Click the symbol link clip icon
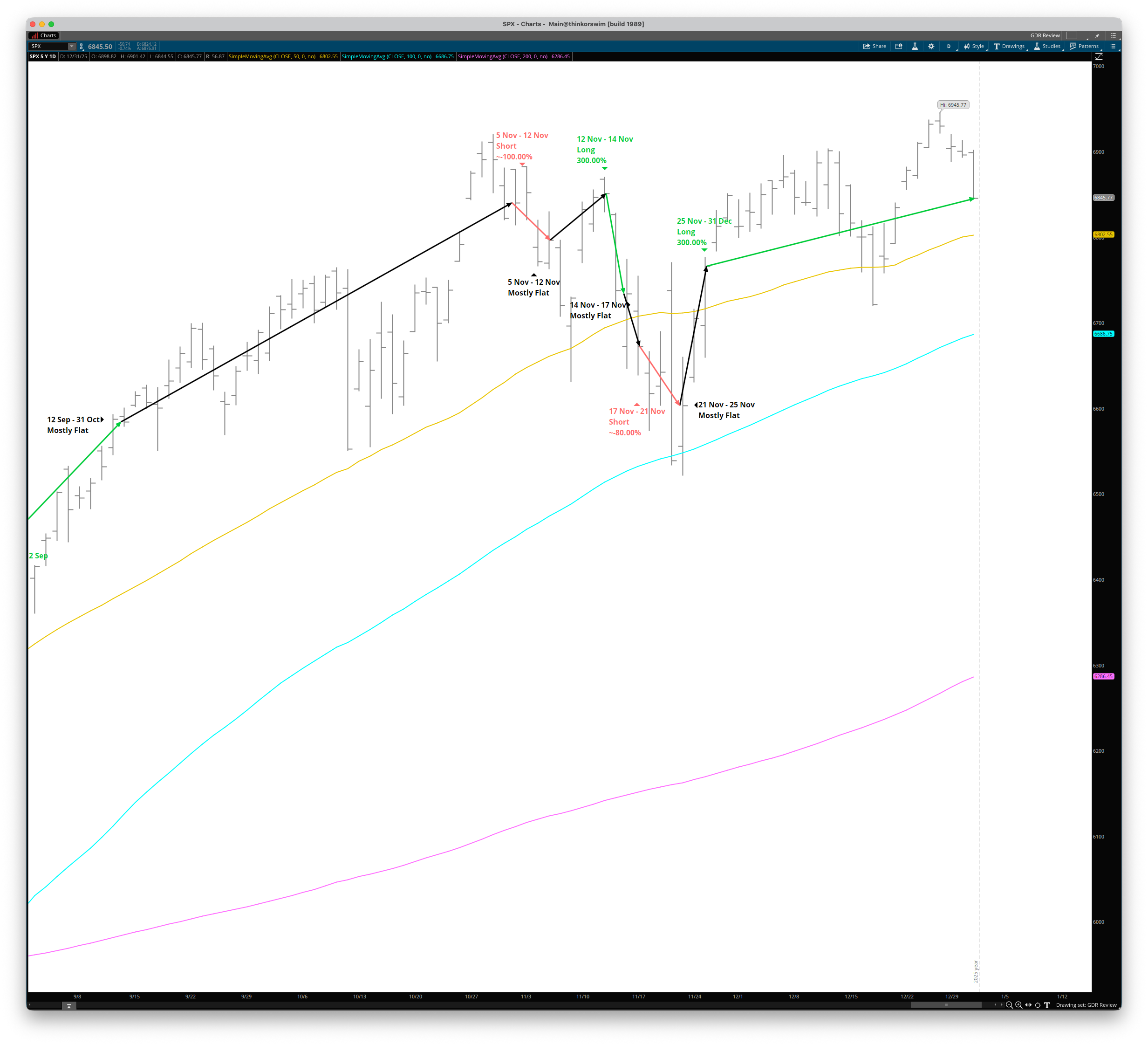 [82, 46]
